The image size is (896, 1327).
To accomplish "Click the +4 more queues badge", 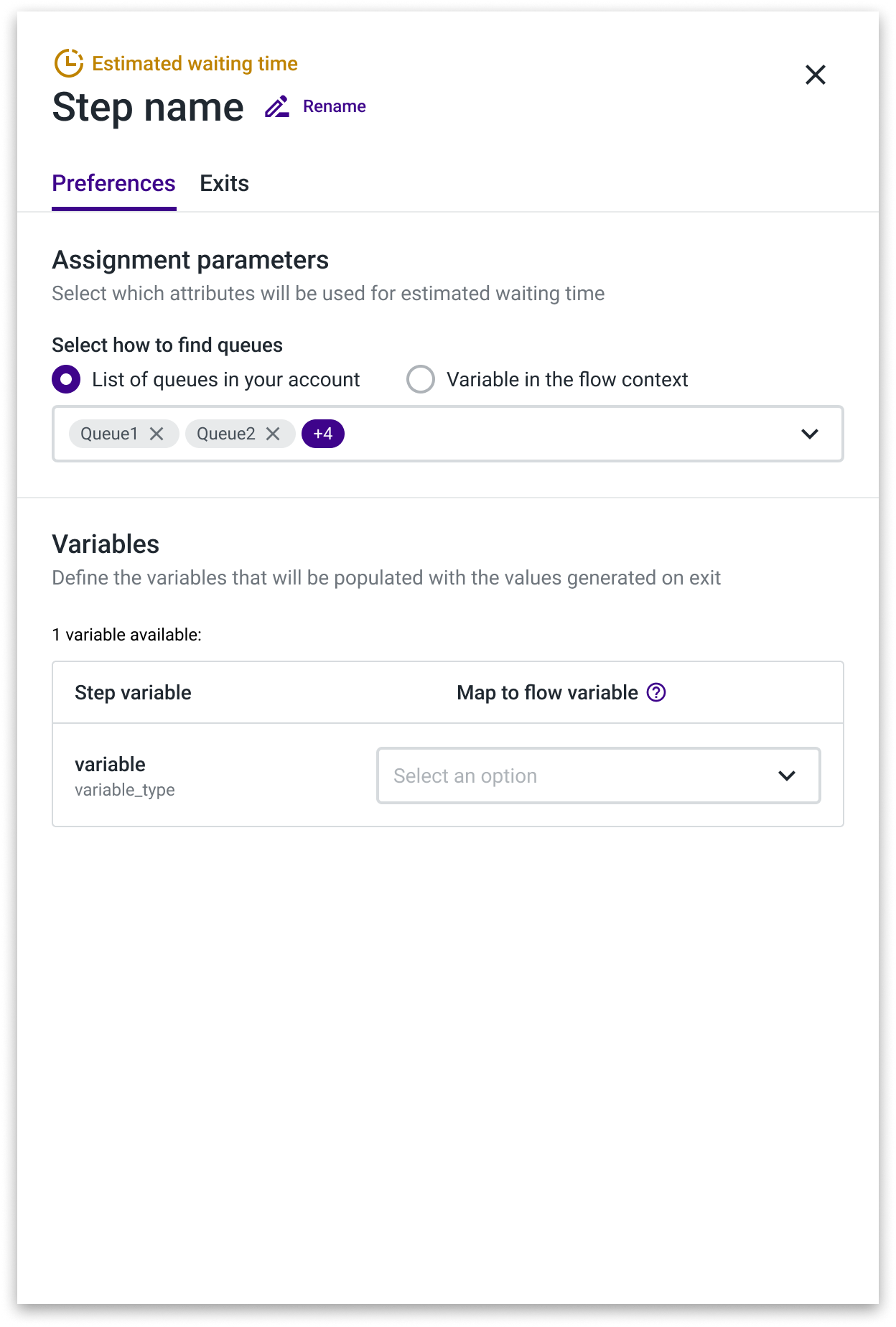I will 323,434.
